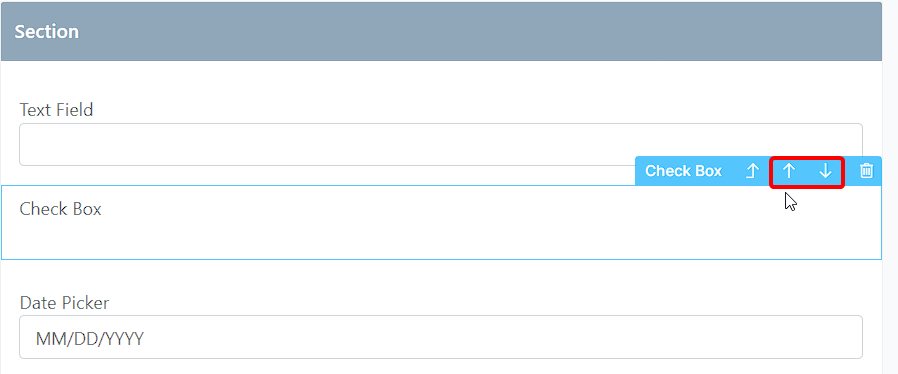Click whitespace above the Text Field label
This screenshot has height=374, width=898.
click(441, 80)
